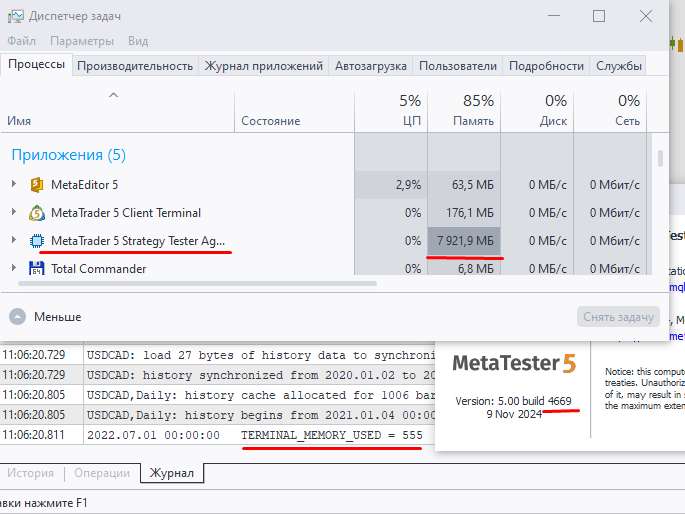
Task: Switch to the Журнал приложений tab
Action: coord(263,66)
